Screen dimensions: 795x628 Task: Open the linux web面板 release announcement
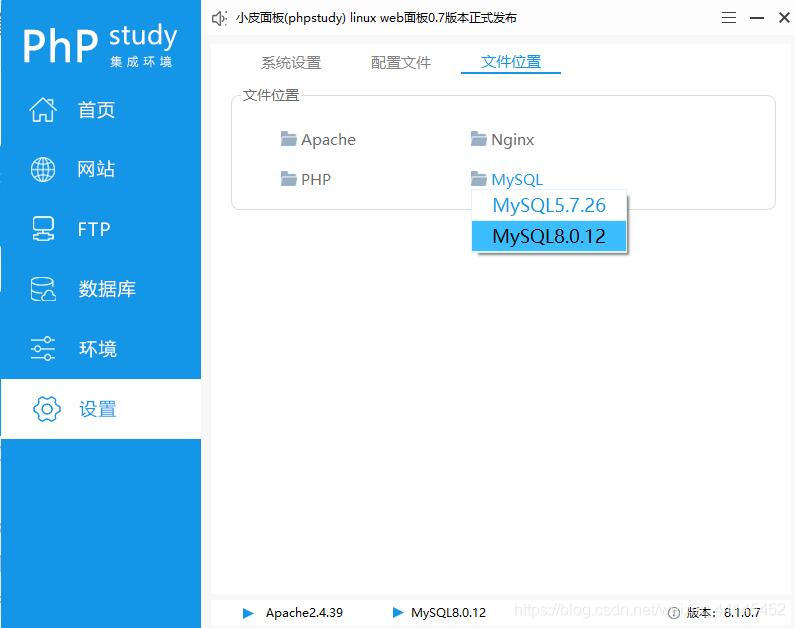point(376,18)
